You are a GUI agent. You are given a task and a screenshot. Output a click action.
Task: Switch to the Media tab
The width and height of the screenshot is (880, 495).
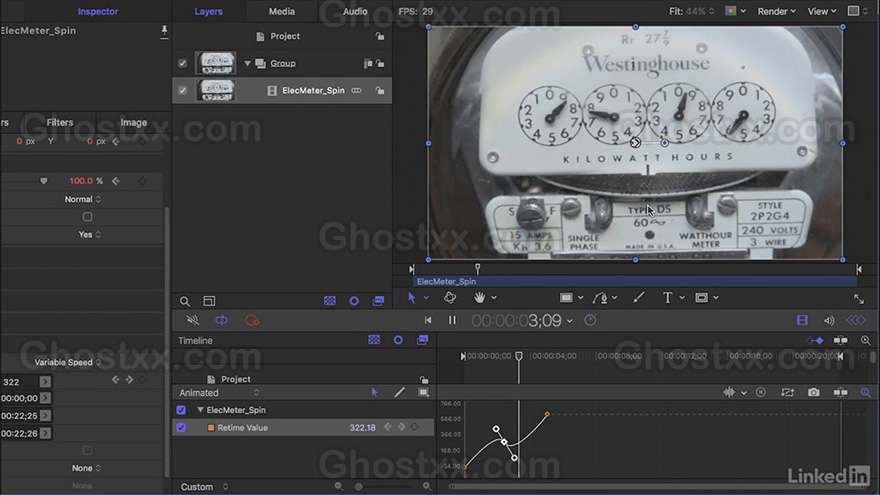(x=282, y=11)
